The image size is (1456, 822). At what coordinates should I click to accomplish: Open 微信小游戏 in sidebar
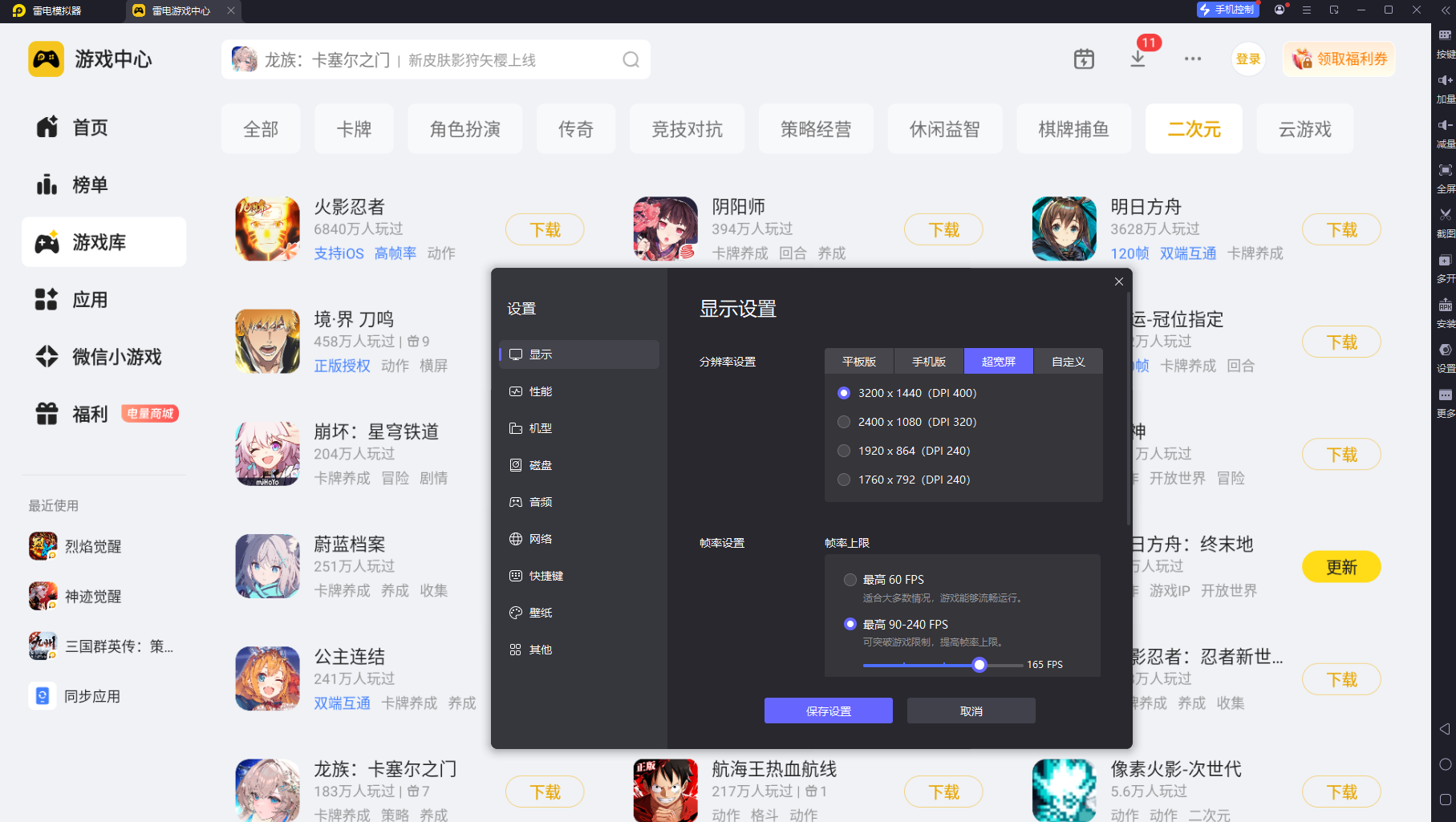(104, 357)
